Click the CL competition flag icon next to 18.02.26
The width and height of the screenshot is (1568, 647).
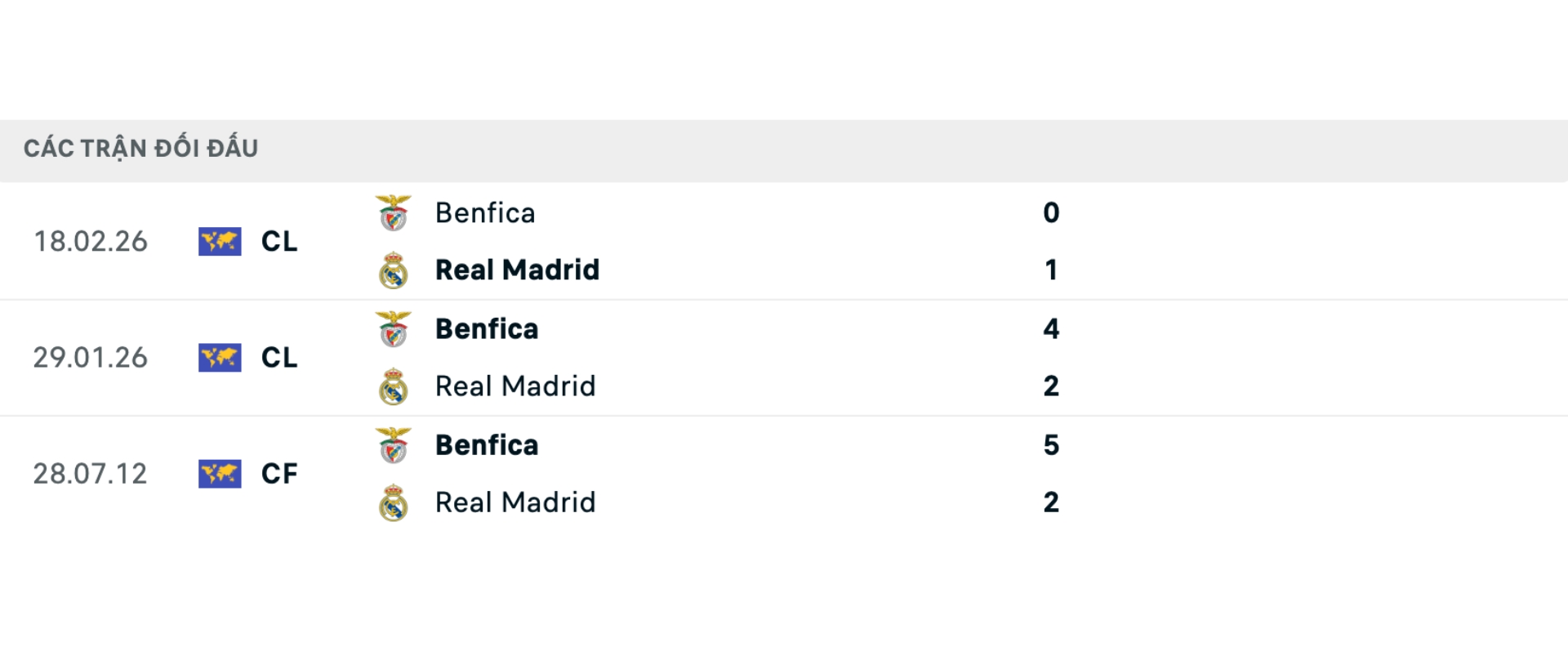pos(219,242)
